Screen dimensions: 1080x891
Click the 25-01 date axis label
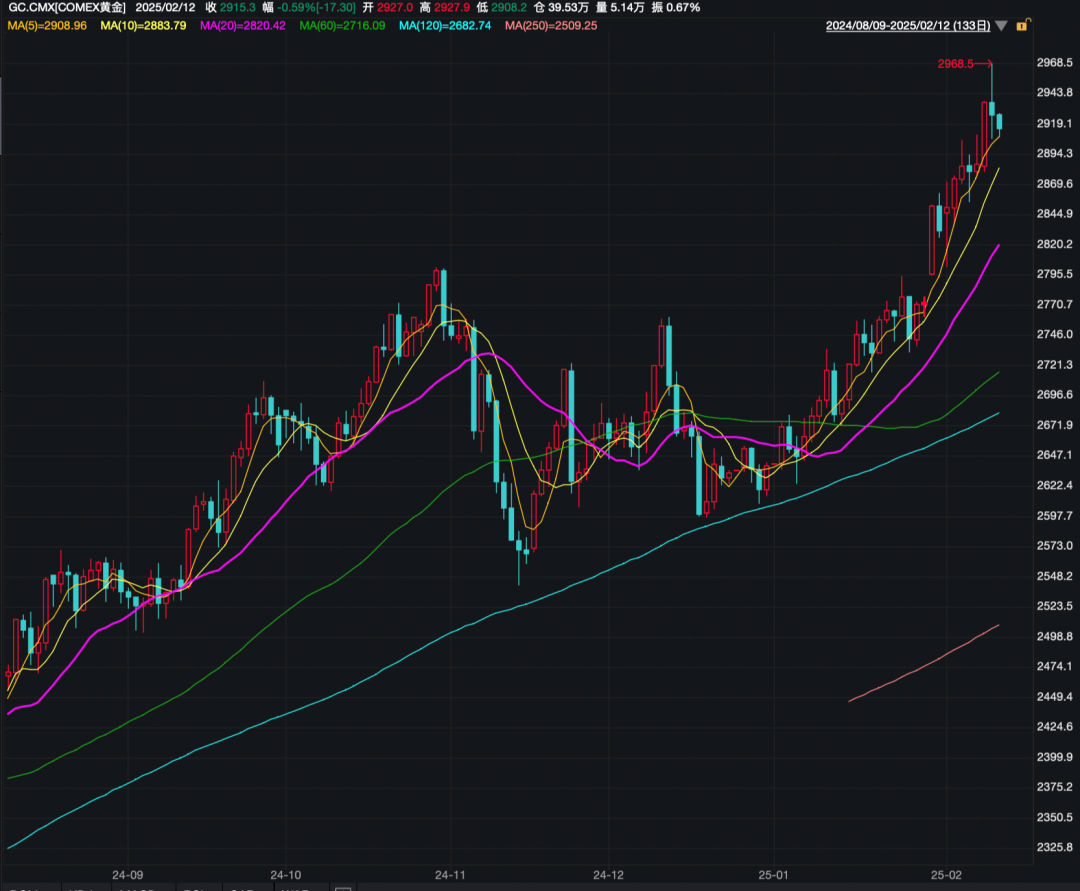(773, 875)
